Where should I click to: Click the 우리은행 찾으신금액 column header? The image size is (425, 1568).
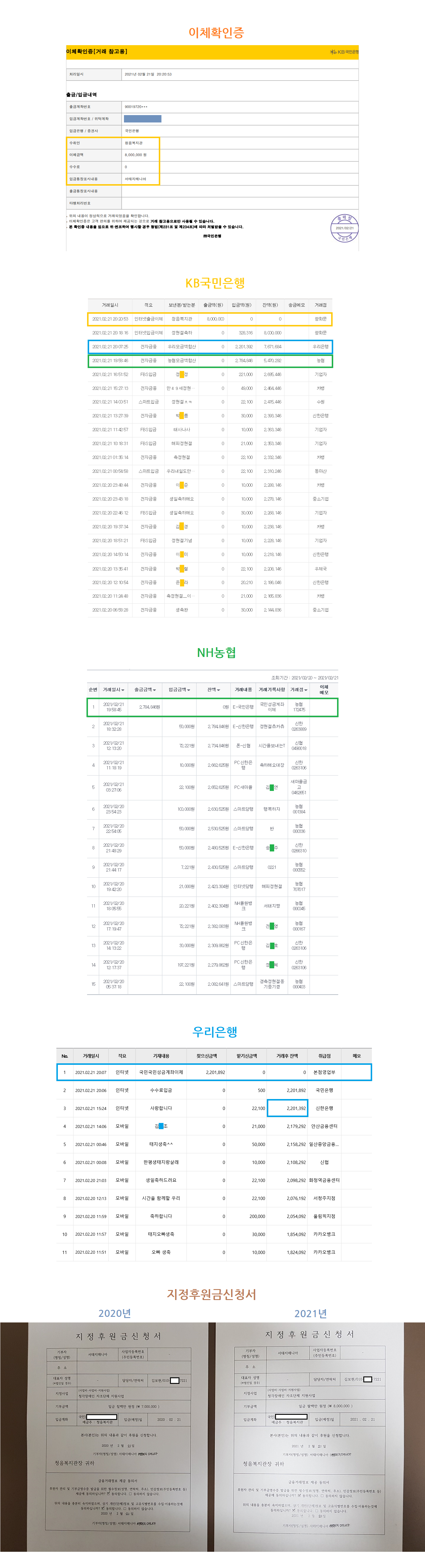[206, 1056]
